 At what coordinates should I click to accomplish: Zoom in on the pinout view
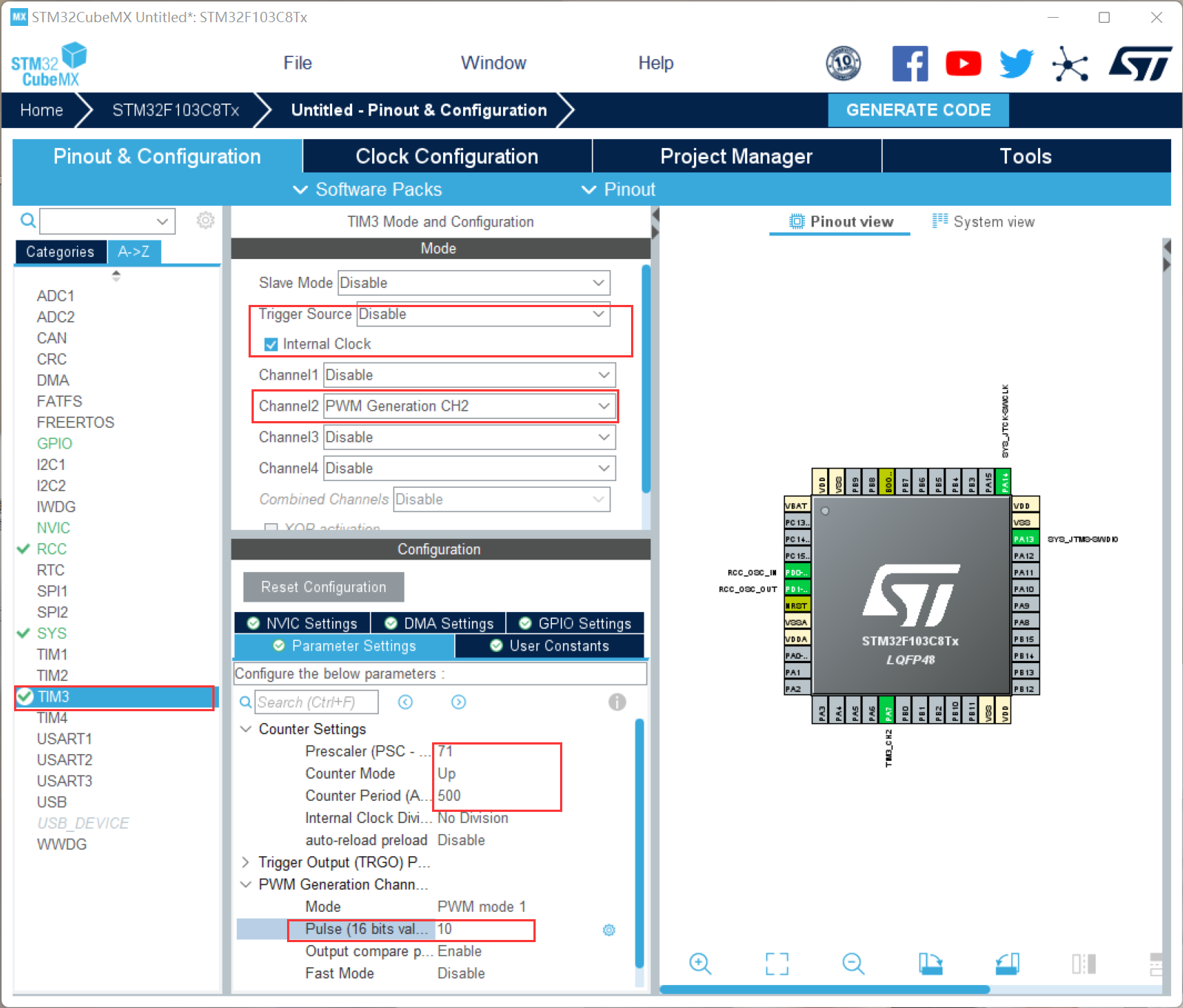700,964
